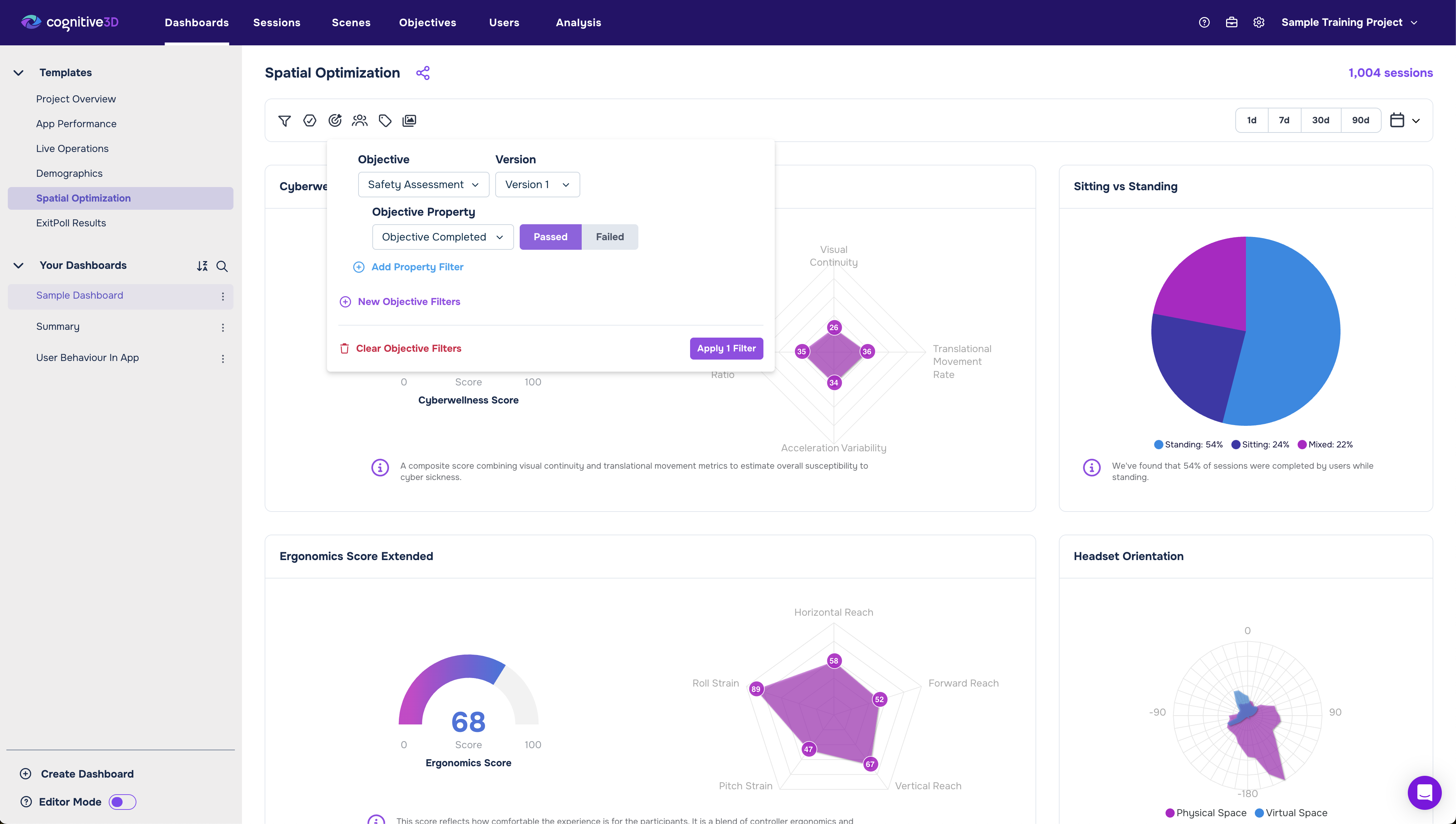
Task: Open the chat support bubble
Action: [1424, 792]
